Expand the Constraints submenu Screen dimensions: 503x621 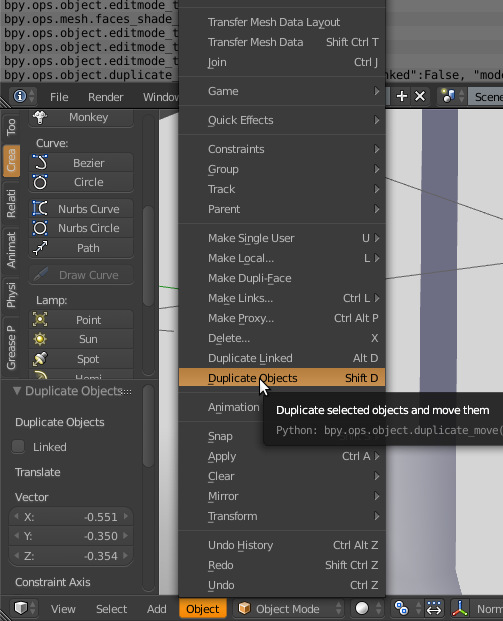(282, 149)
